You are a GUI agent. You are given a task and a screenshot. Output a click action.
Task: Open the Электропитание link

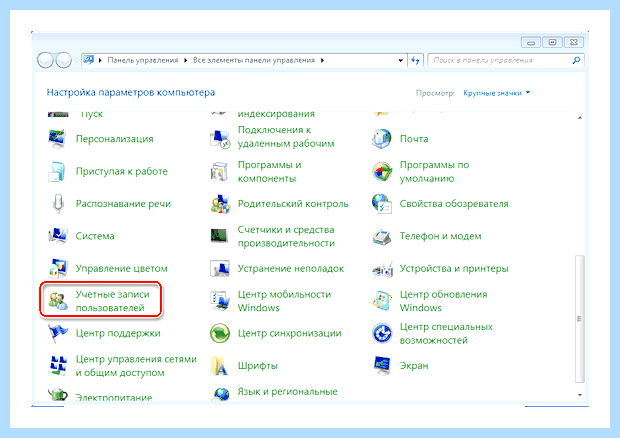[114, 397]
